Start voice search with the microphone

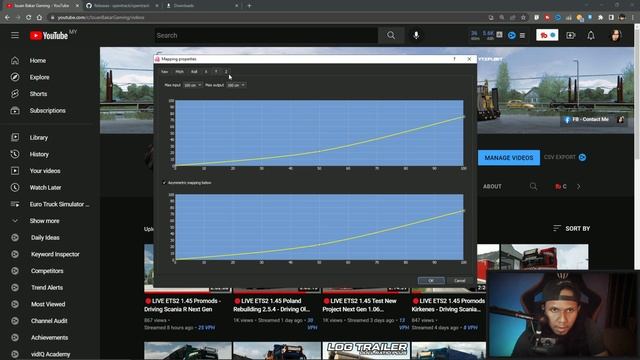(x=416, y=36)
